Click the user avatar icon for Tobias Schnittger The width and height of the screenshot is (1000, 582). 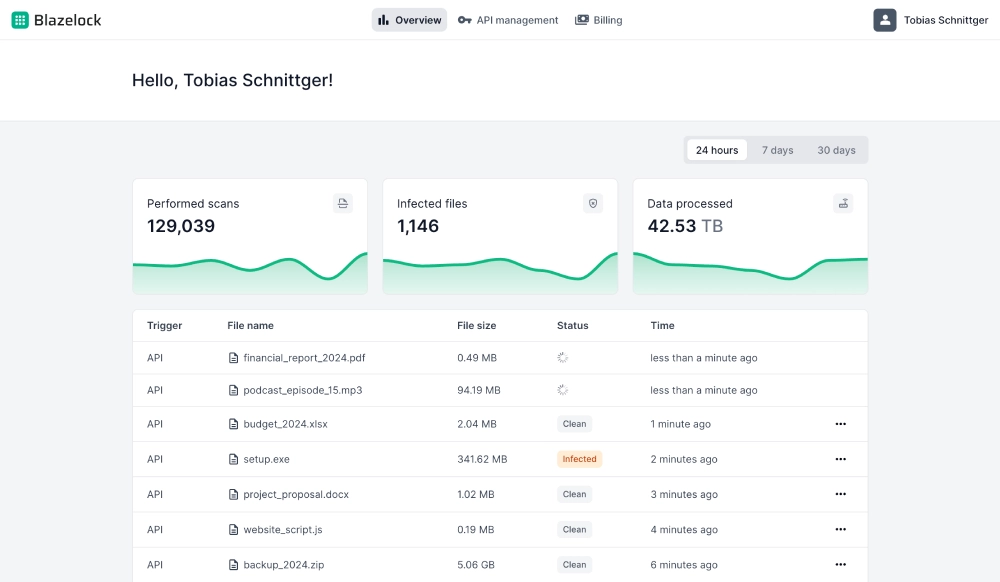click(x=884, y=19)
